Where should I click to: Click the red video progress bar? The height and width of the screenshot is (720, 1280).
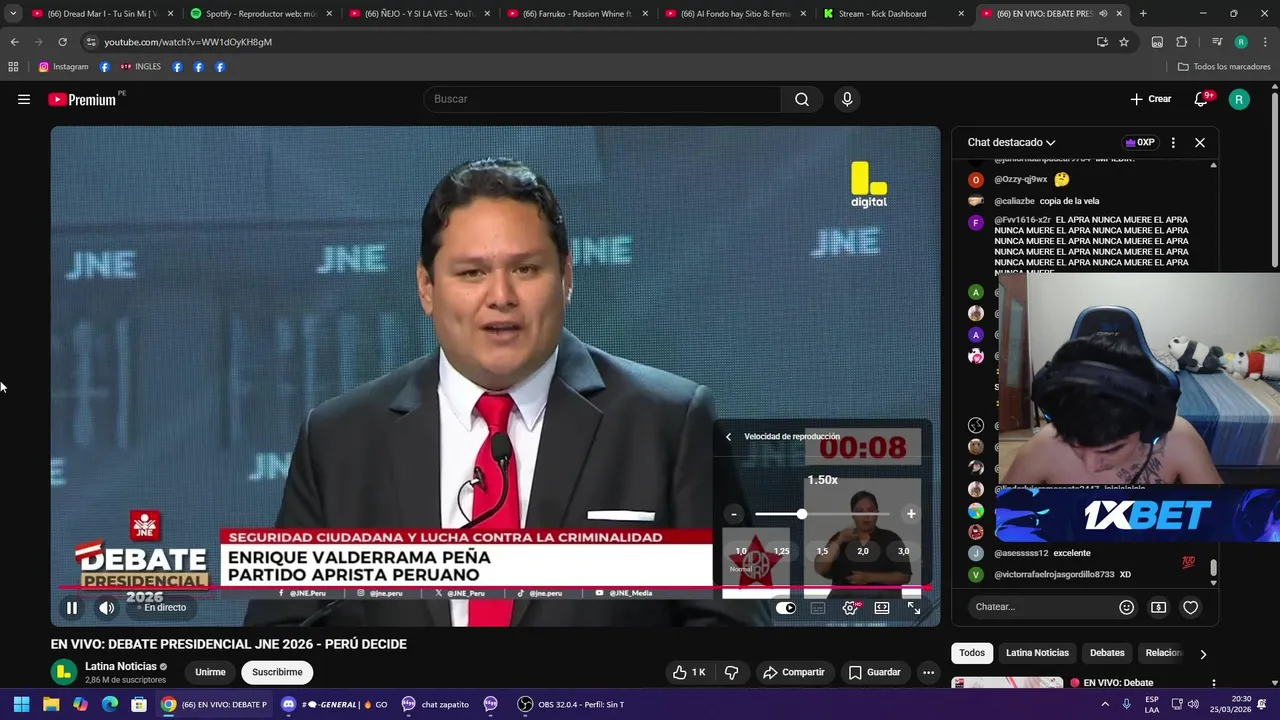pyautogui.click(x=495, y=587)
